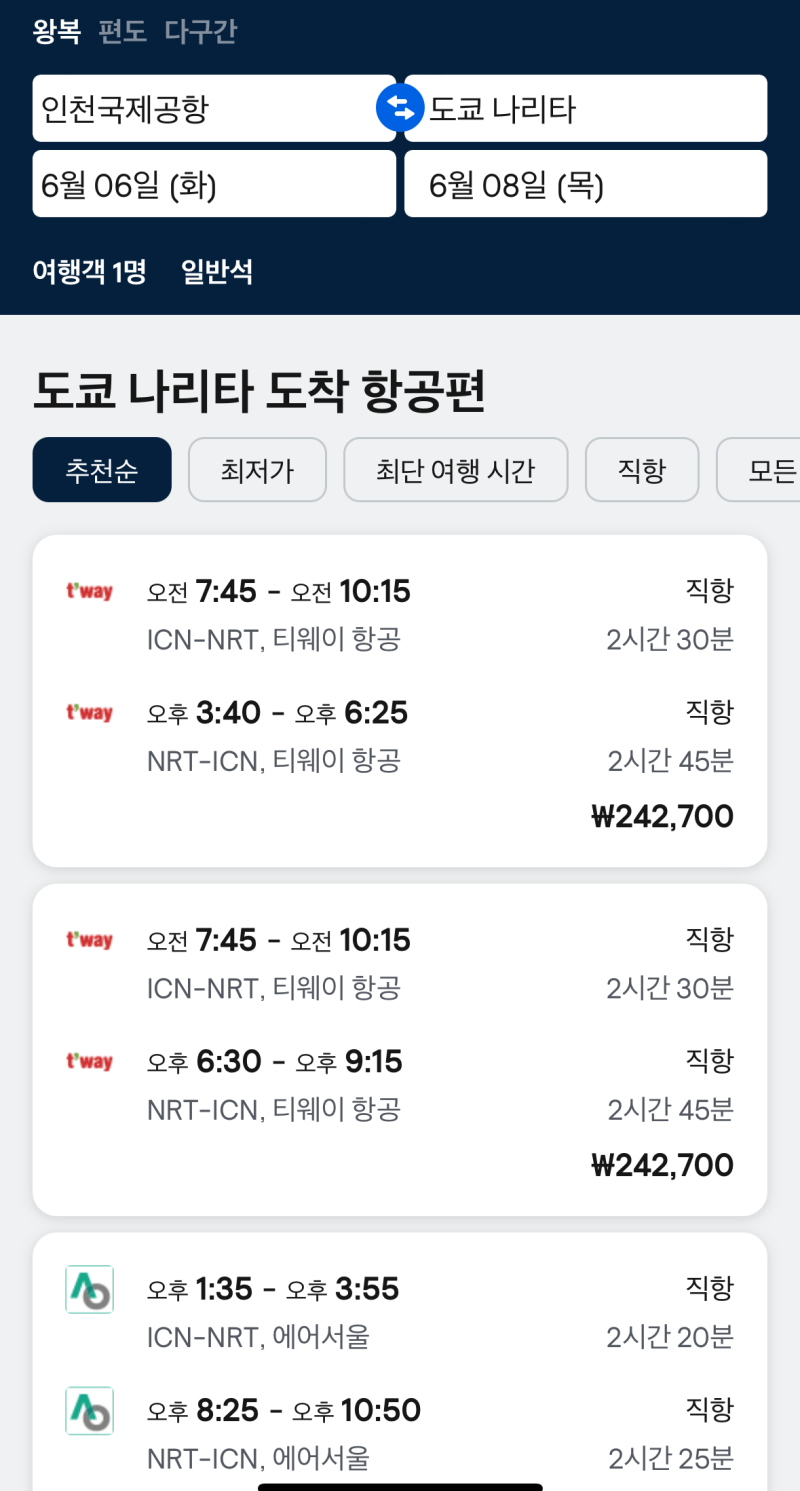Sort results by 최저가
This screenshot has width=800, height=1491.
(x=257, y=470)
